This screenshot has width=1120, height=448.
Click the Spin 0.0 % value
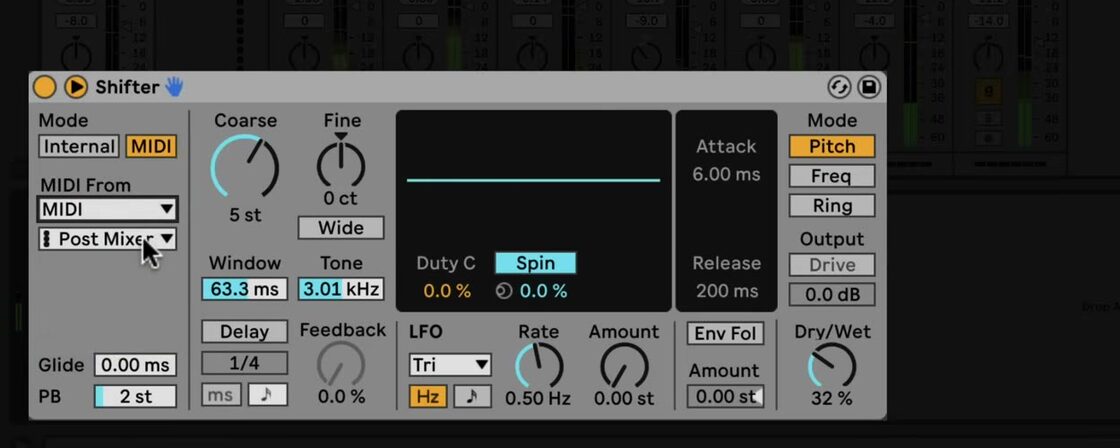click(543, 291)
